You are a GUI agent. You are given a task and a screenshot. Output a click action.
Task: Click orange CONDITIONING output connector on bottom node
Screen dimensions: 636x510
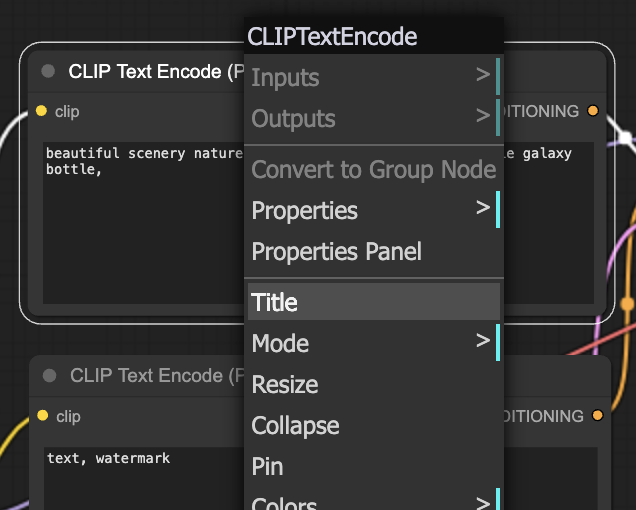pyautogui.click(x=597, y=415)
